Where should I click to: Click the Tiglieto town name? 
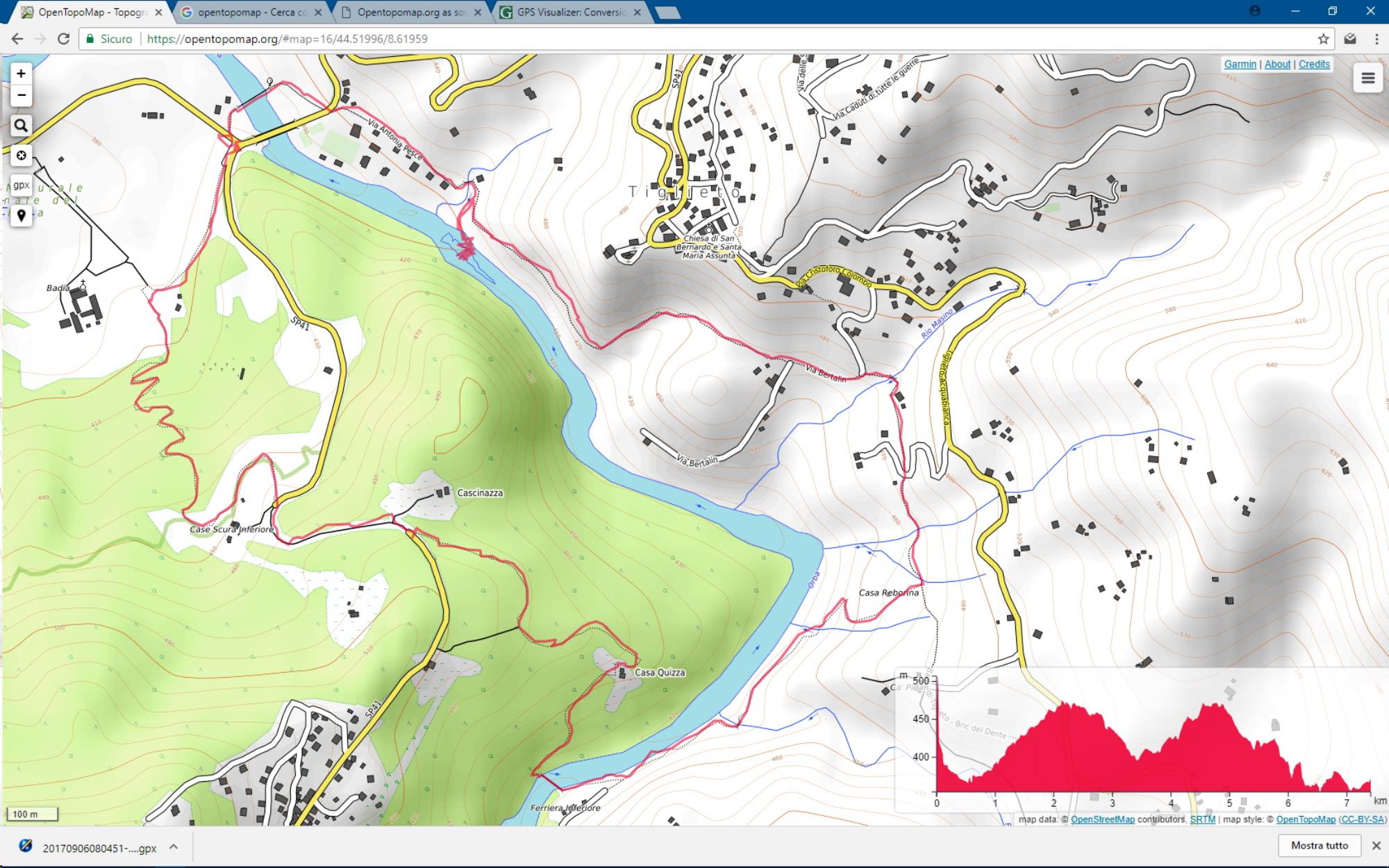[x=685, y=192]
